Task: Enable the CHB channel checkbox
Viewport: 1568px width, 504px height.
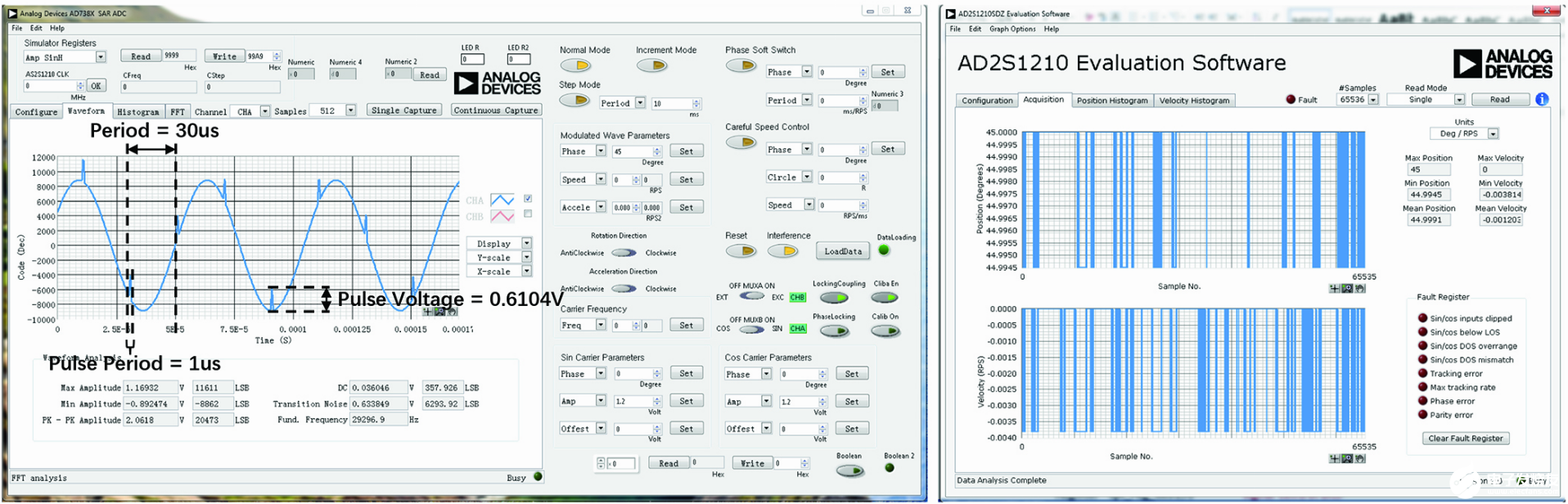Action: pyautogui.click(x=528, y=214)
